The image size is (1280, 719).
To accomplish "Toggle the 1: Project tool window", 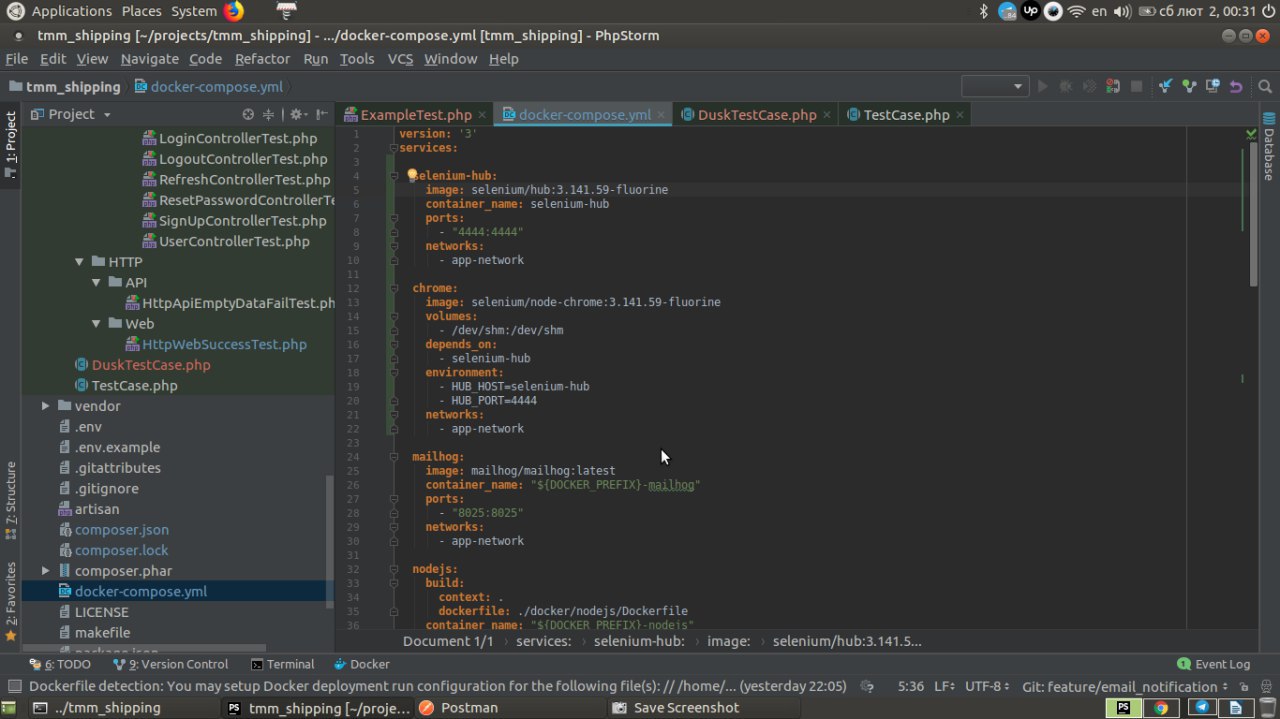I will (11, 144).
